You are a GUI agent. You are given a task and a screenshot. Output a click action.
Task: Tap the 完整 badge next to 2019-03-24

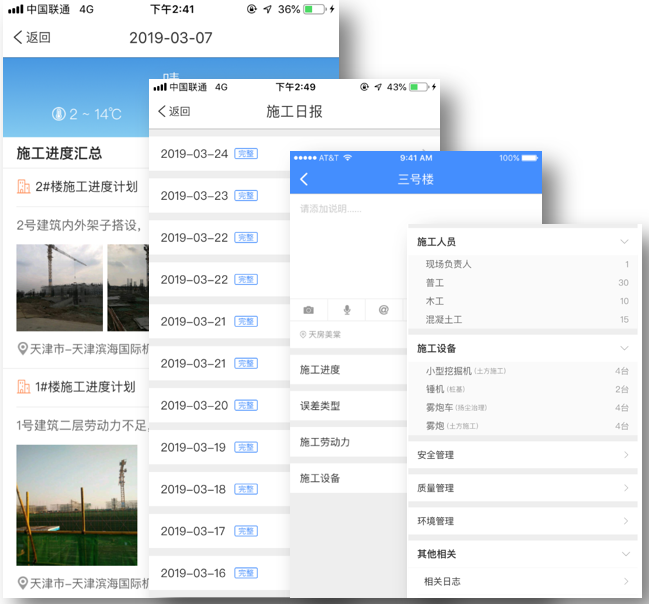(x=246, y=154)
